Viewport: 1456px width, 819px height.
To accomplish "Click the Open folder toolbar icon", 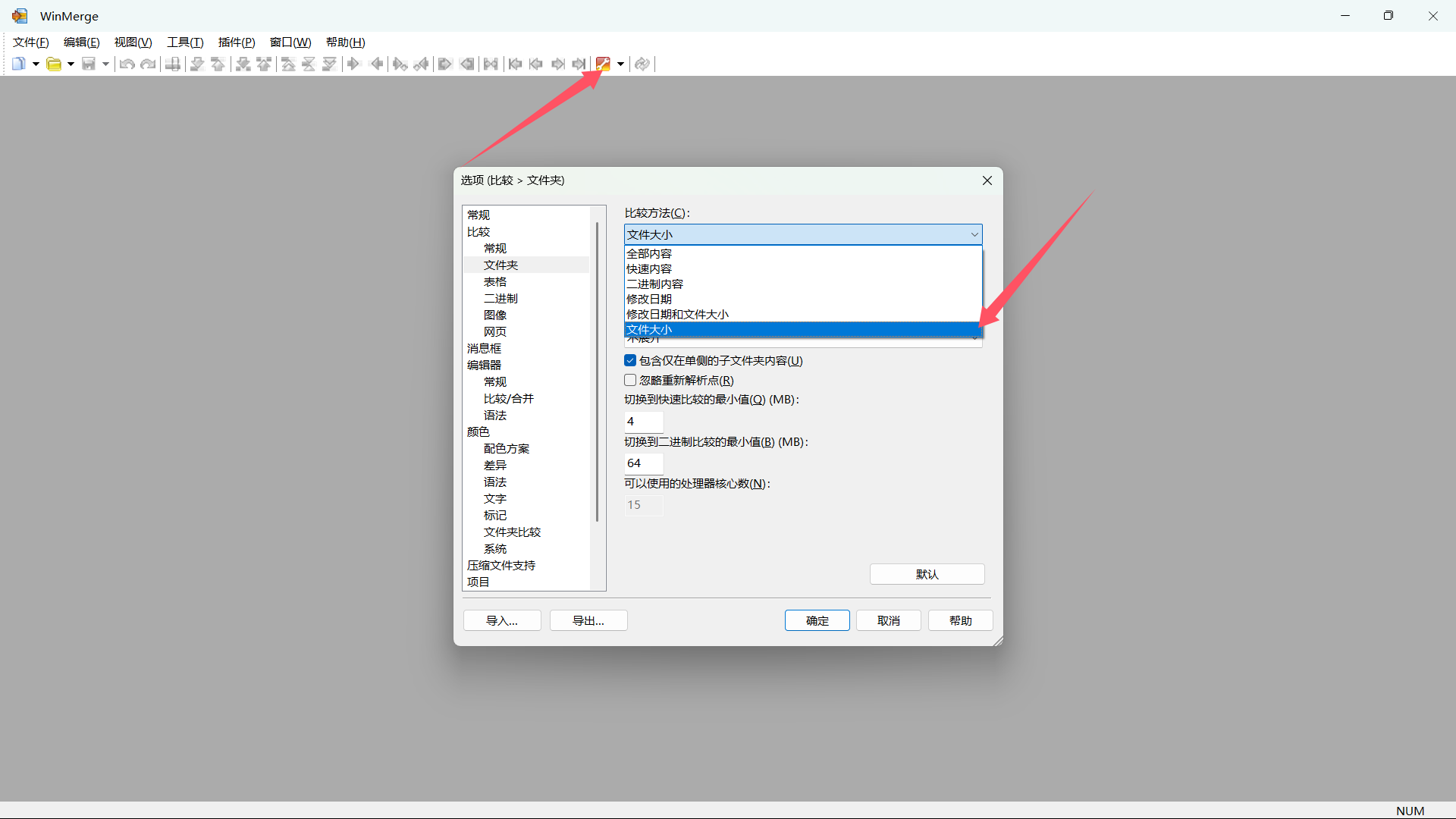I will pyautogui.click(x=54, y=64).
